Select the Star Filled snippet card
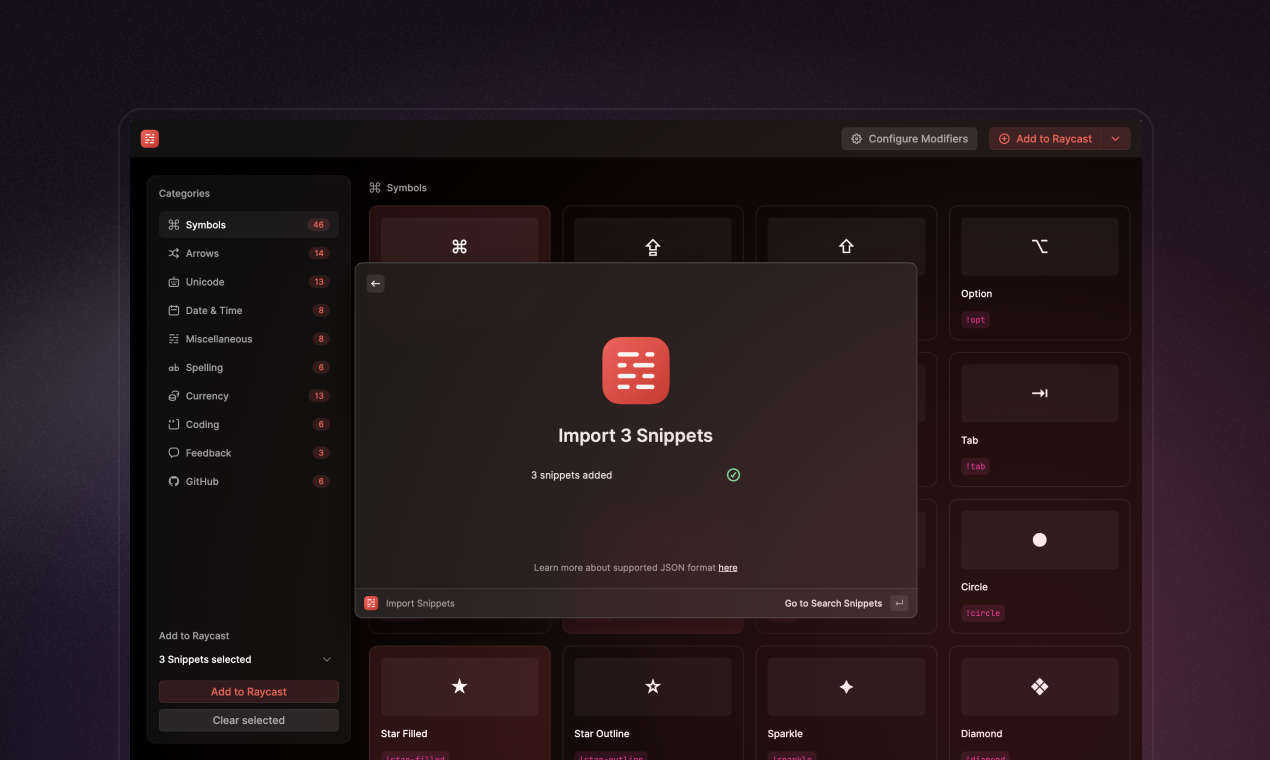This screenshot has width=1270, height=760. [459, 703]
